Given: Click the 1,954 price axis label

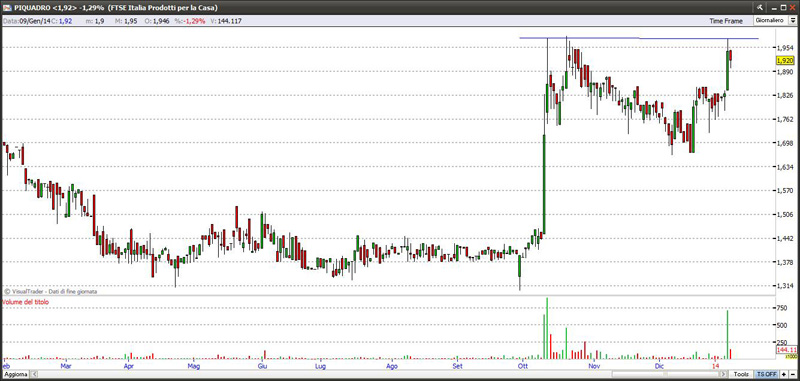Looking at the screenshot, I should 785,47.
